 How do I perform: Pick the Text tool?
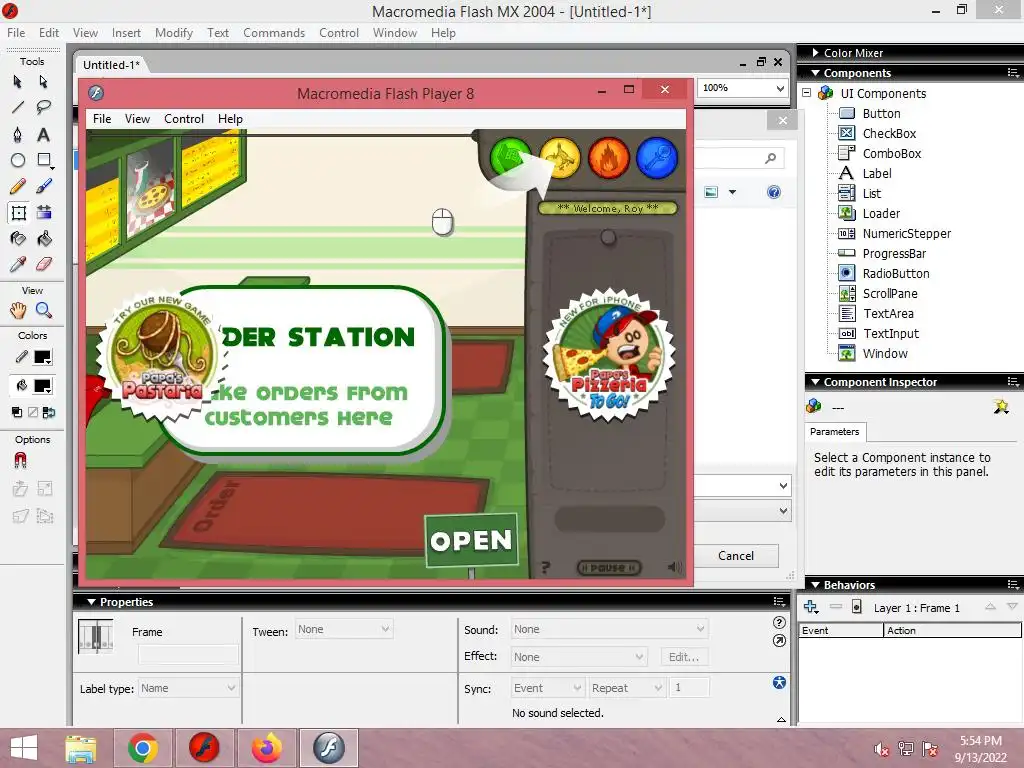(x=44, y=135)
